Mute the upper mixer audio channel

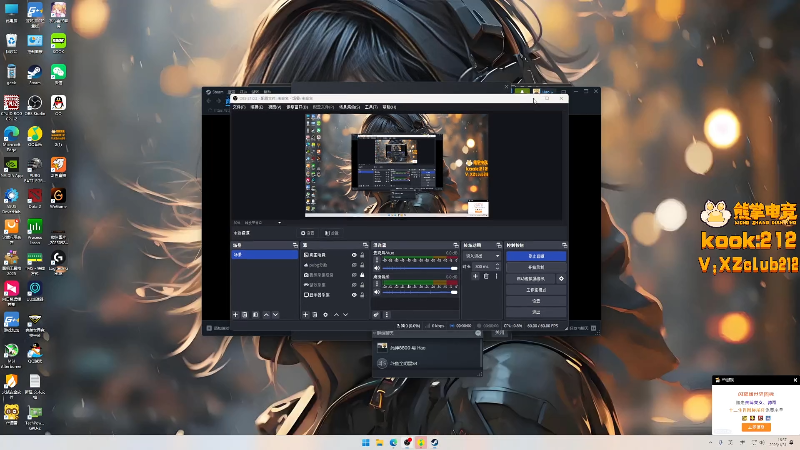[377, 268]
